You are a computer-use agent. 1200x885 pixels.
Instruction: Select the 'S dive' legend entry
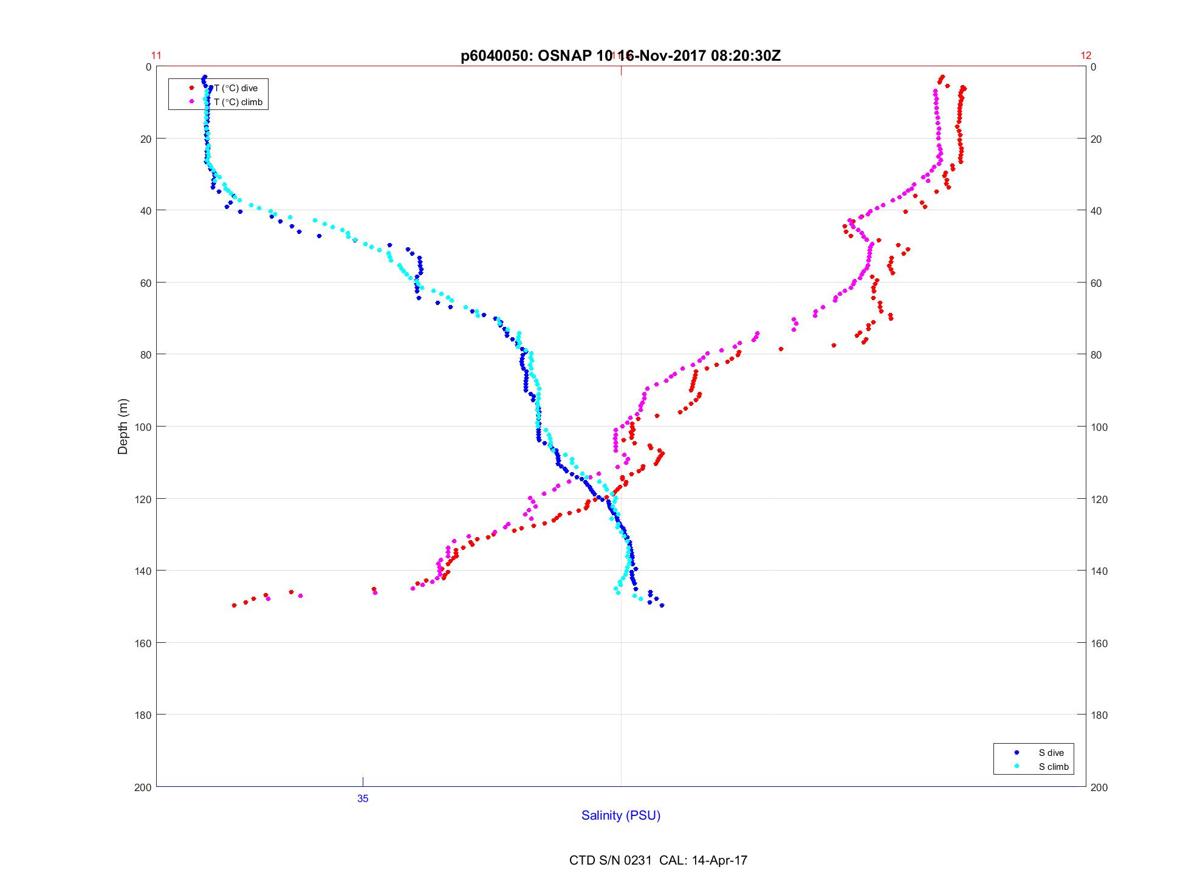click(x=1051, y=752)
